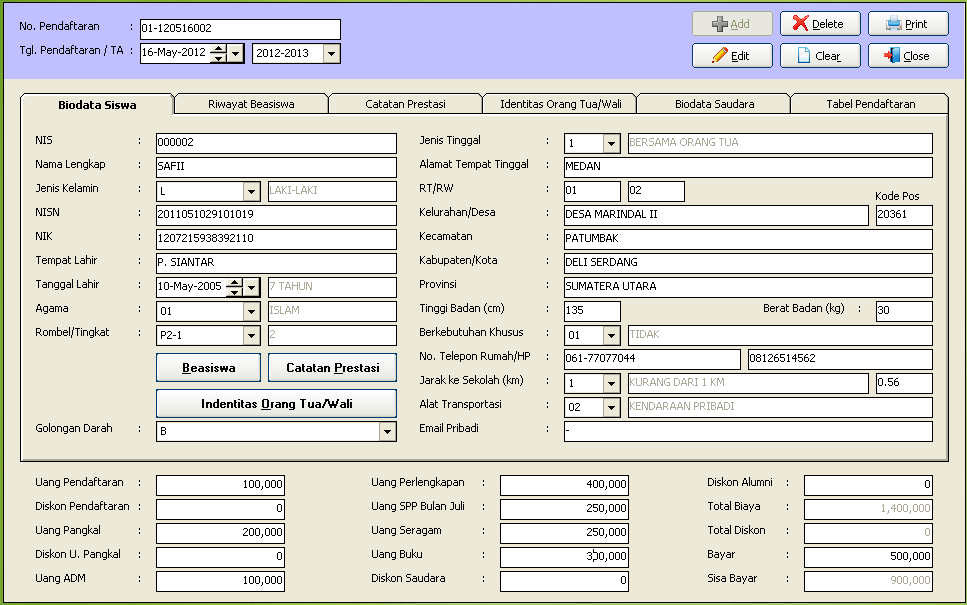Click the Indentitas Orang Tua/Wali button
The height and width of the screenshot is (605, 967).
(276, 404)
